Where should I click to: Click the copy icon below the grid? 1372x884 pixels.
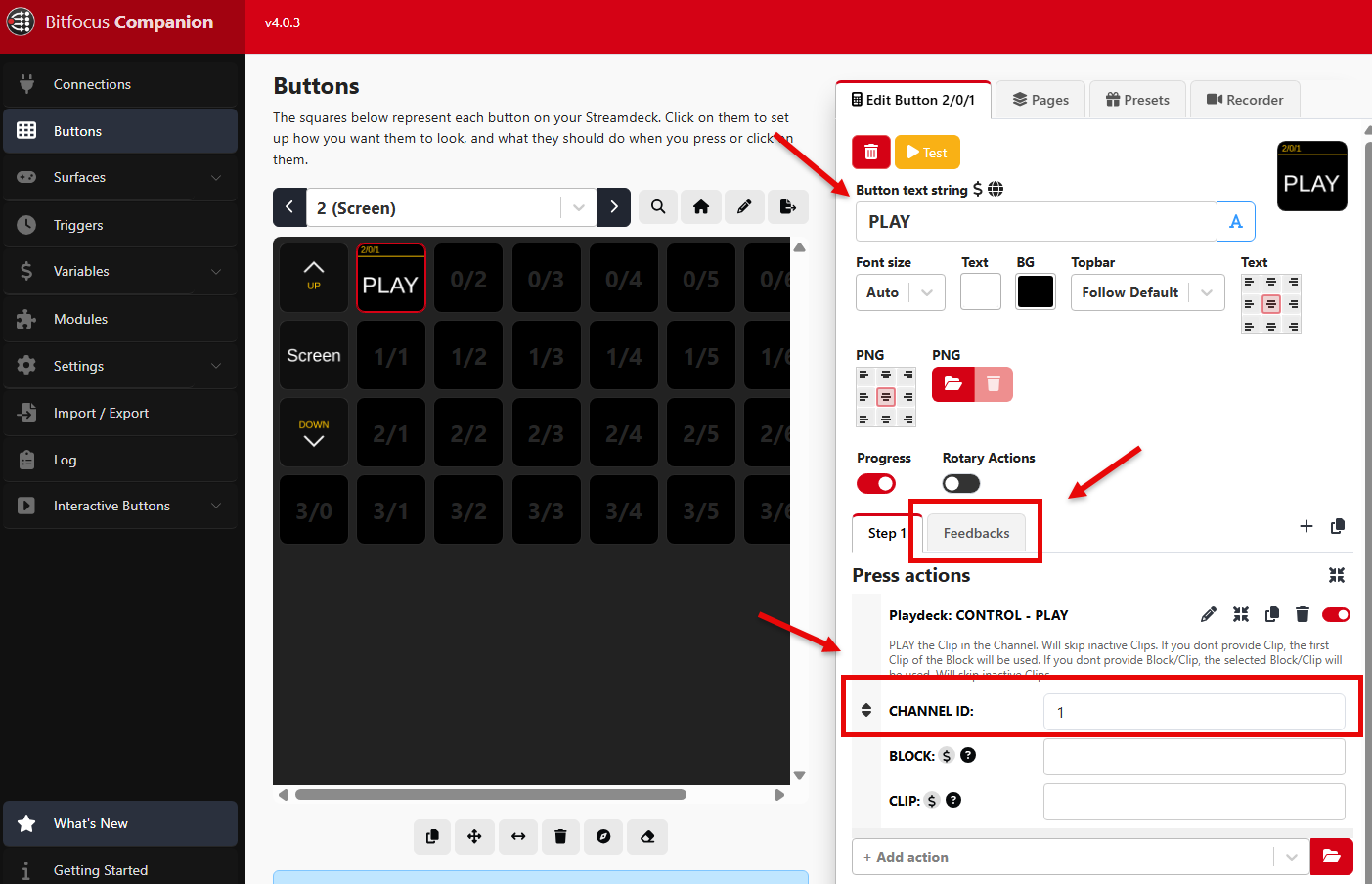tap(432, 836)
